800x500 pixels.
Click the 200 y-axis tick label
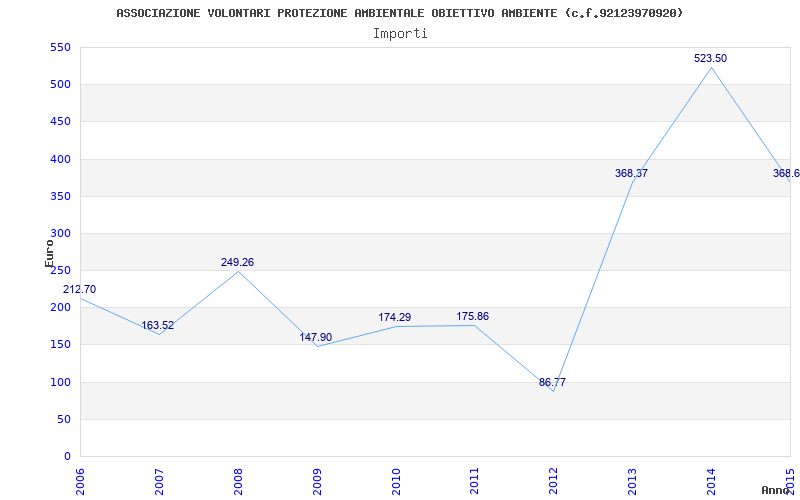point(60,307)
